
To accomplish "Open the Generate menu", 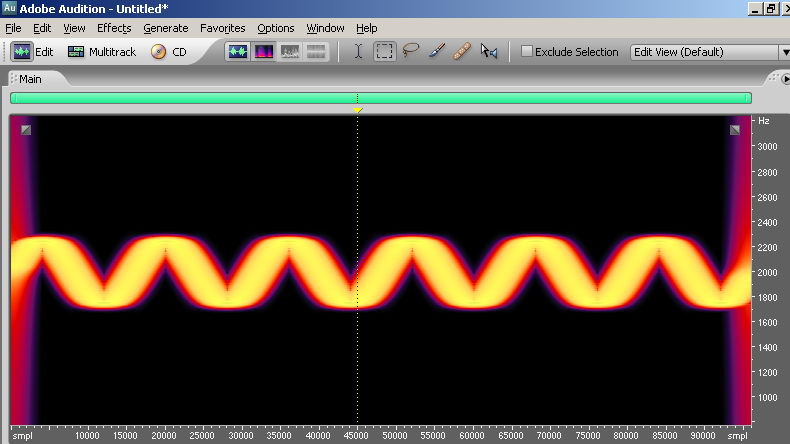I will 165,28.
